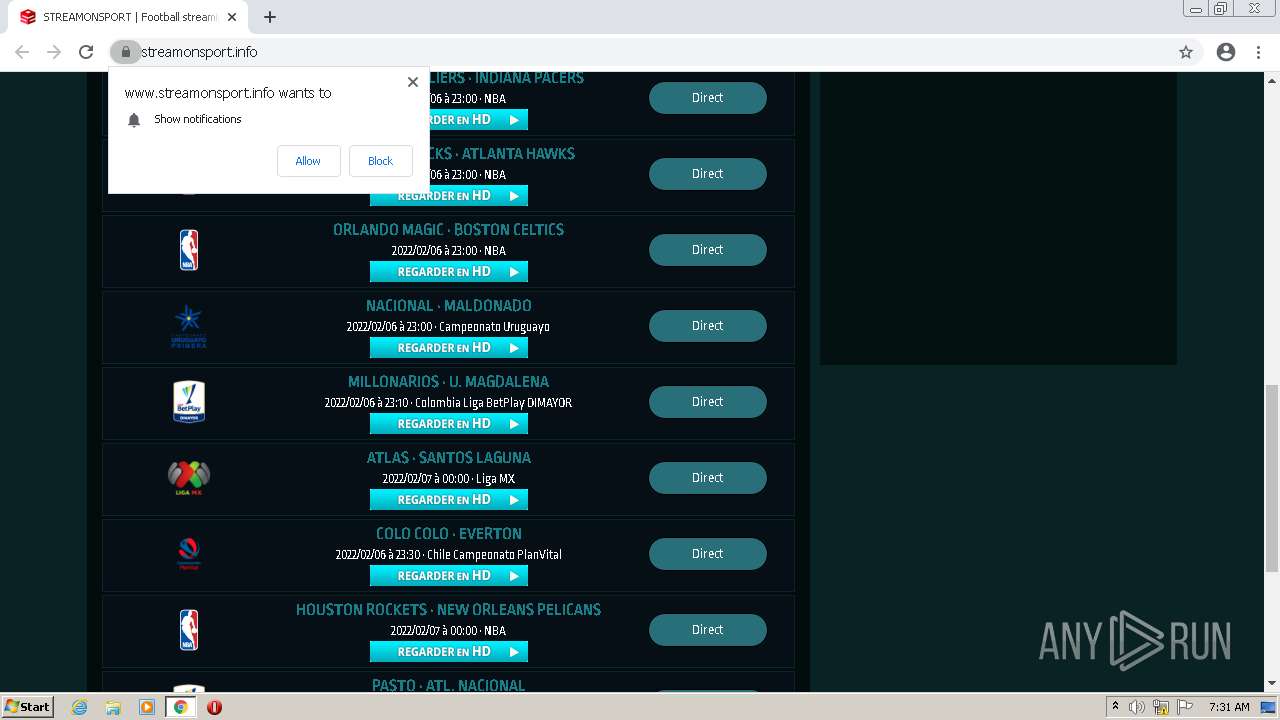Show hidden system tray icons
Screen dimensions: 1280x720
tap(1115, 707)
